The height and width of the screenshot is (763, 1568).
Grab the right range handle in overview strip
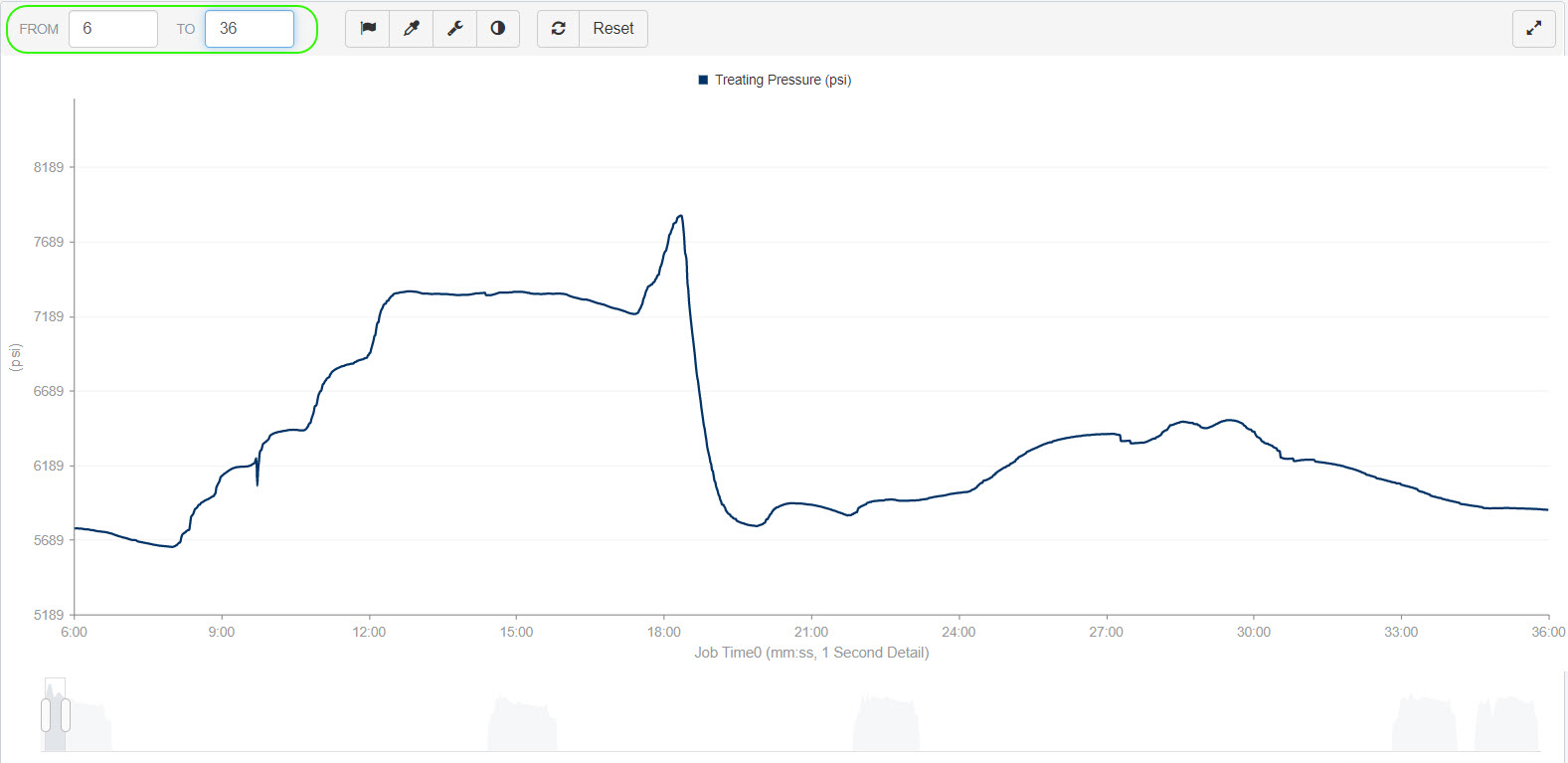pyautogui.click(x=66, y=715)
